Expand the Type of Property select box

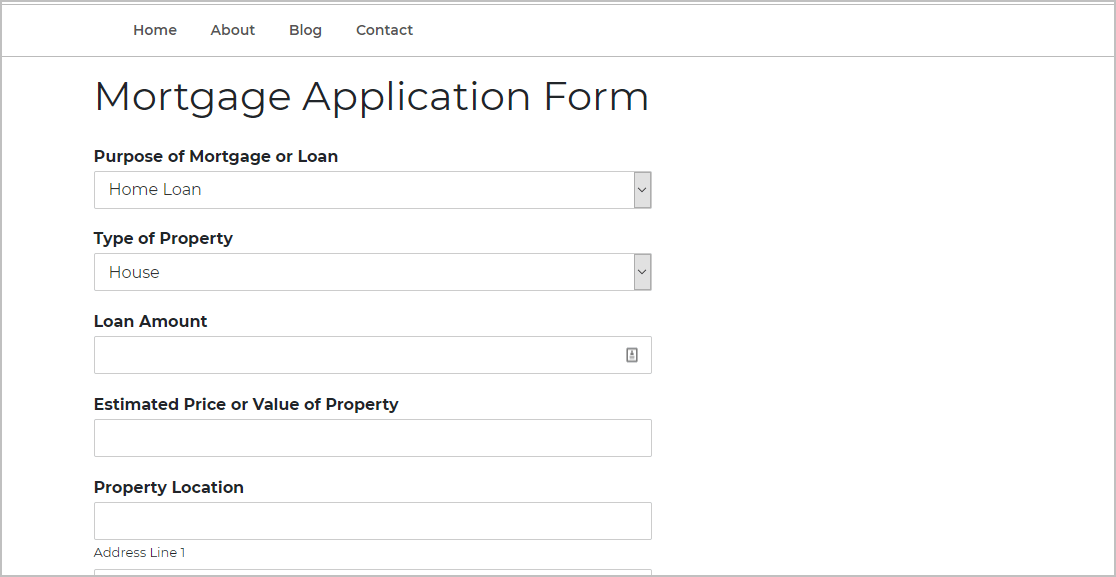click(372, 272)
